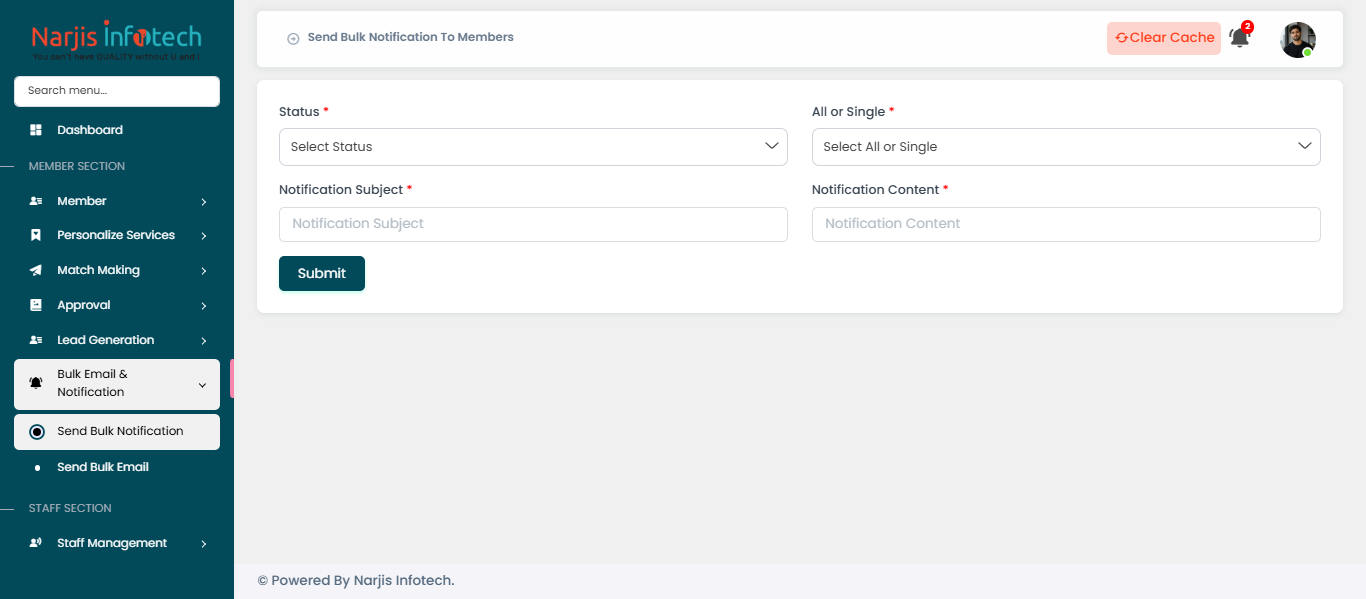Click the Send Bulk Notification To Members title

(x=411, y=37)
